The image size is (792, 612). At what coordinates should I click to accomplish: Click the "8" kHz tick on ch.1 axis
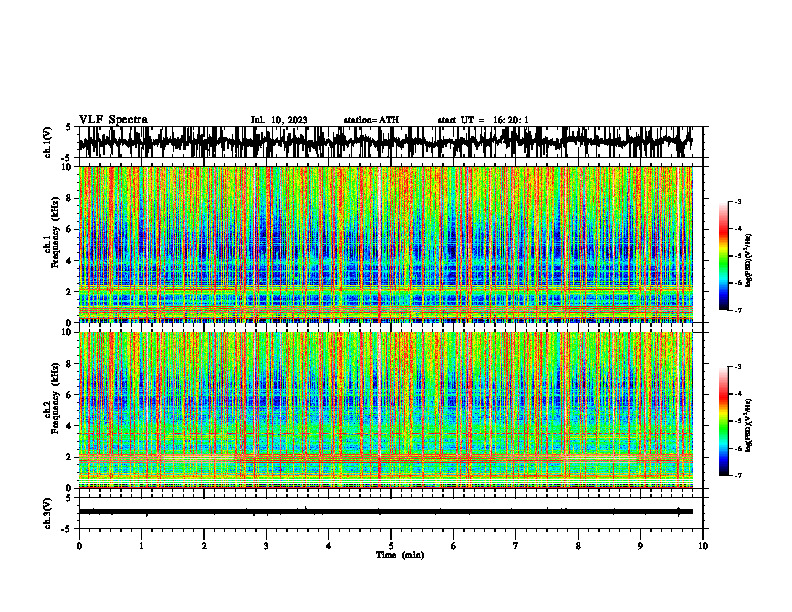[x=70, y=198]
